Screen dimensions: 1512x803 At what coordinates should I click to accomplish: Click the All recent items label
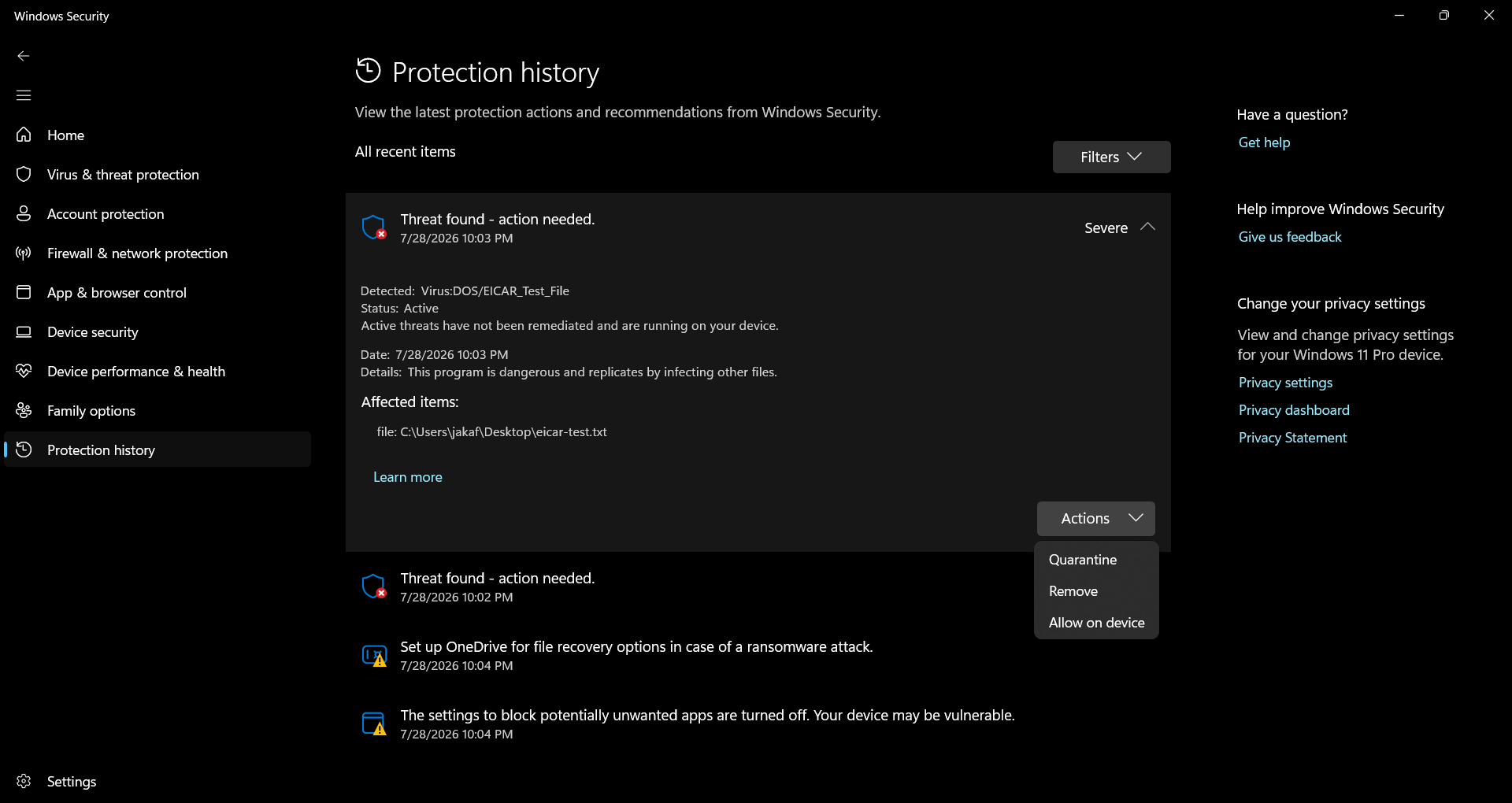coord(405,152)
